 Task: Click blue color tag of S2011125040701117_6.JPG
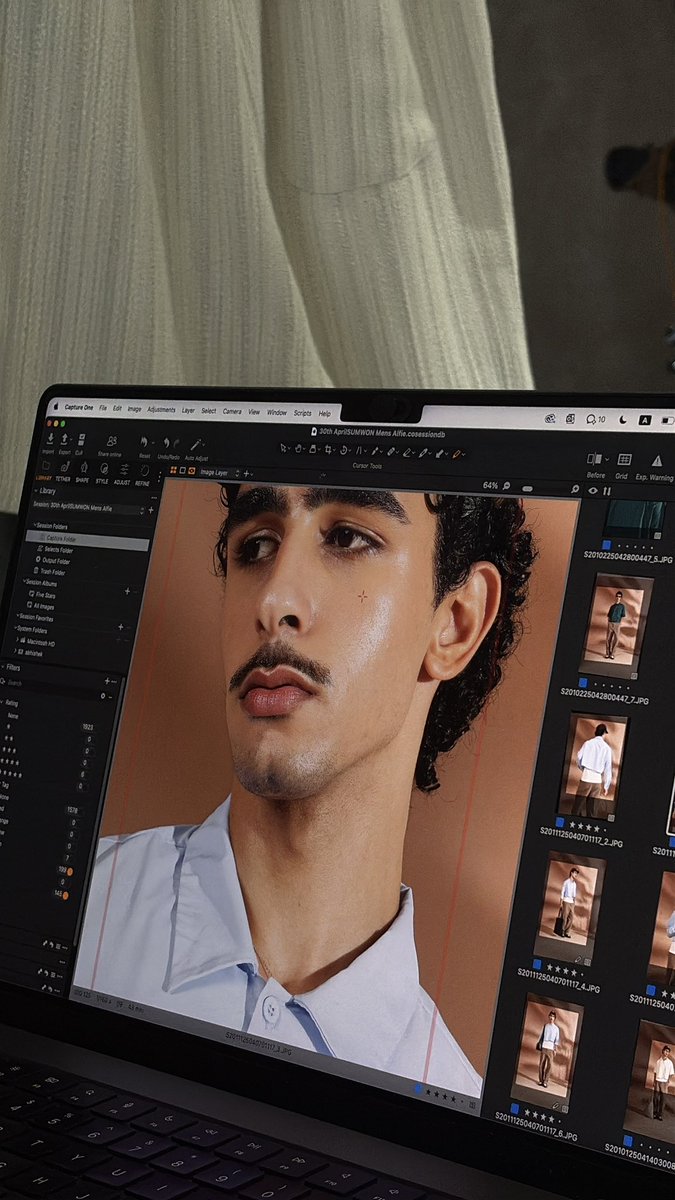point(516,1108)
